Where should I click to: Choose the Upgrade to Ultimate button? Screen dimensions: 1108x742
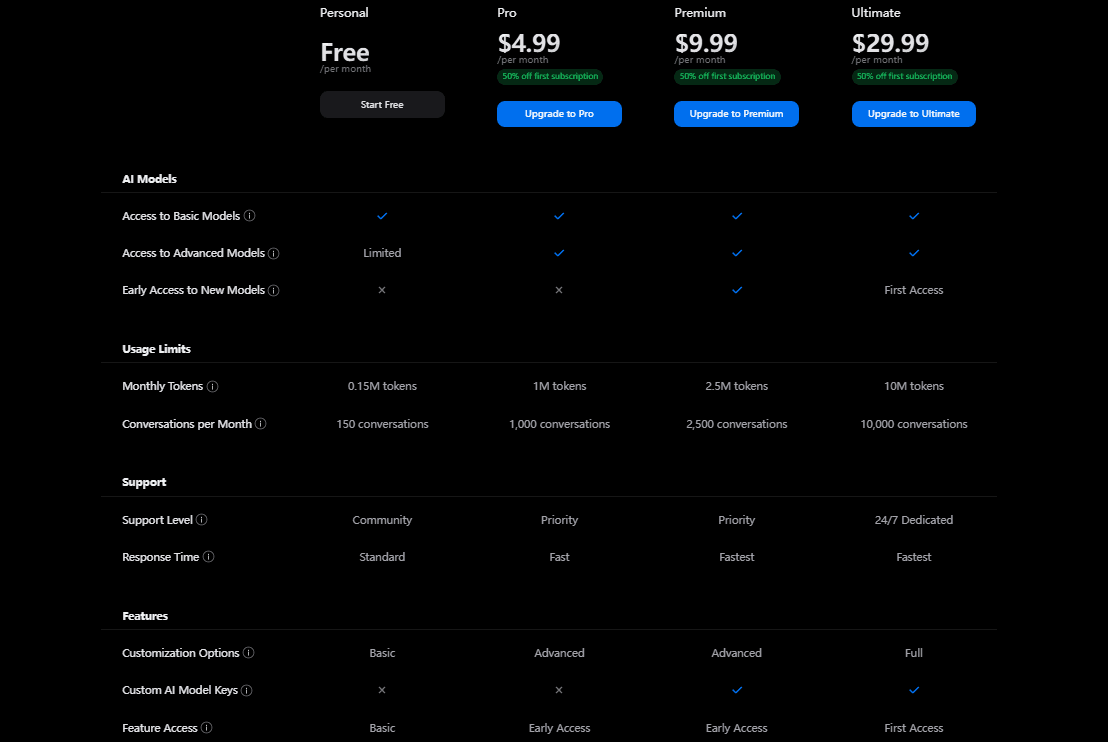tap(913, 114)
